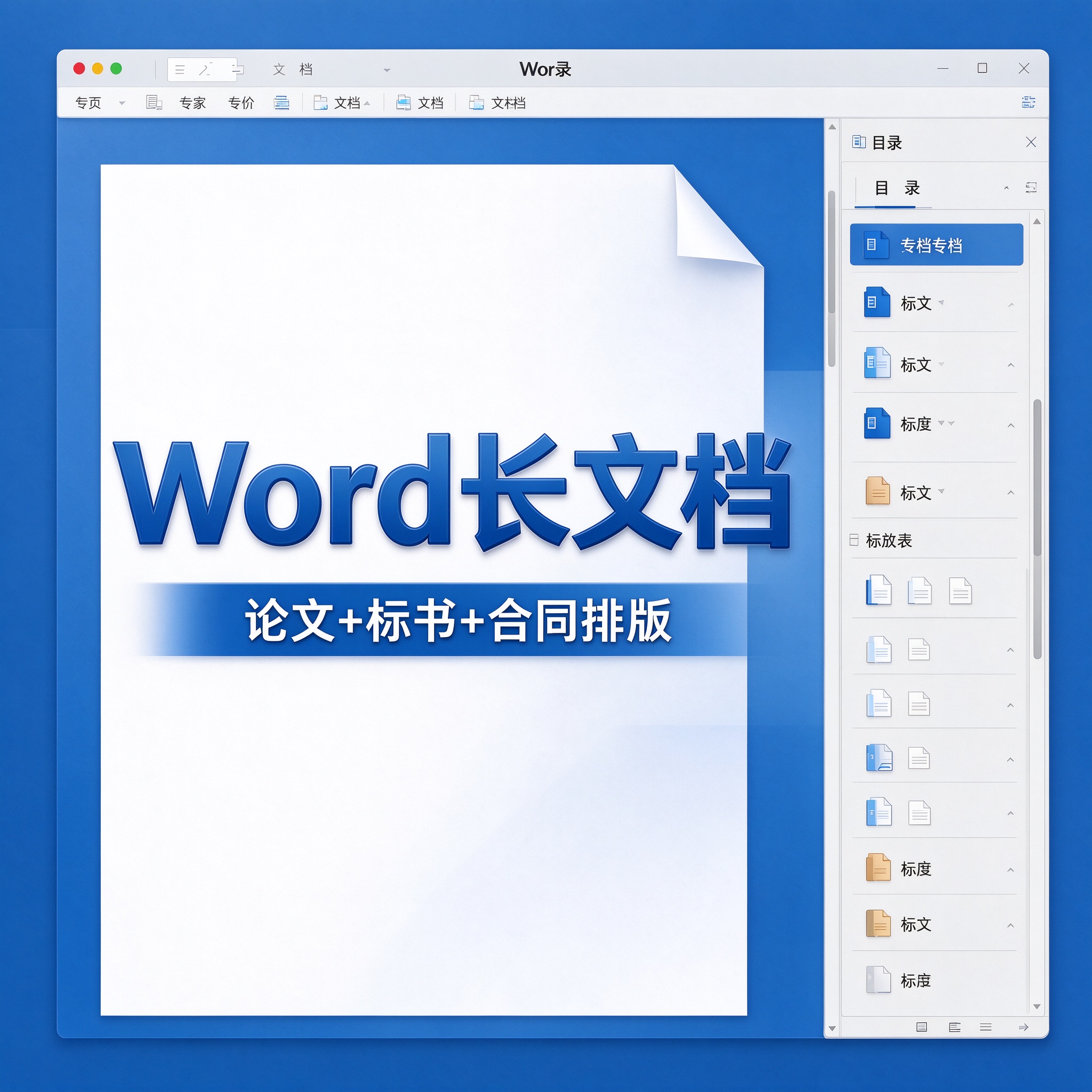Image resolution: width=1092 pixels, height=1092 pixels.
Task: Click the document scrollbar up arrow
Action: click(x=832, y=127)
